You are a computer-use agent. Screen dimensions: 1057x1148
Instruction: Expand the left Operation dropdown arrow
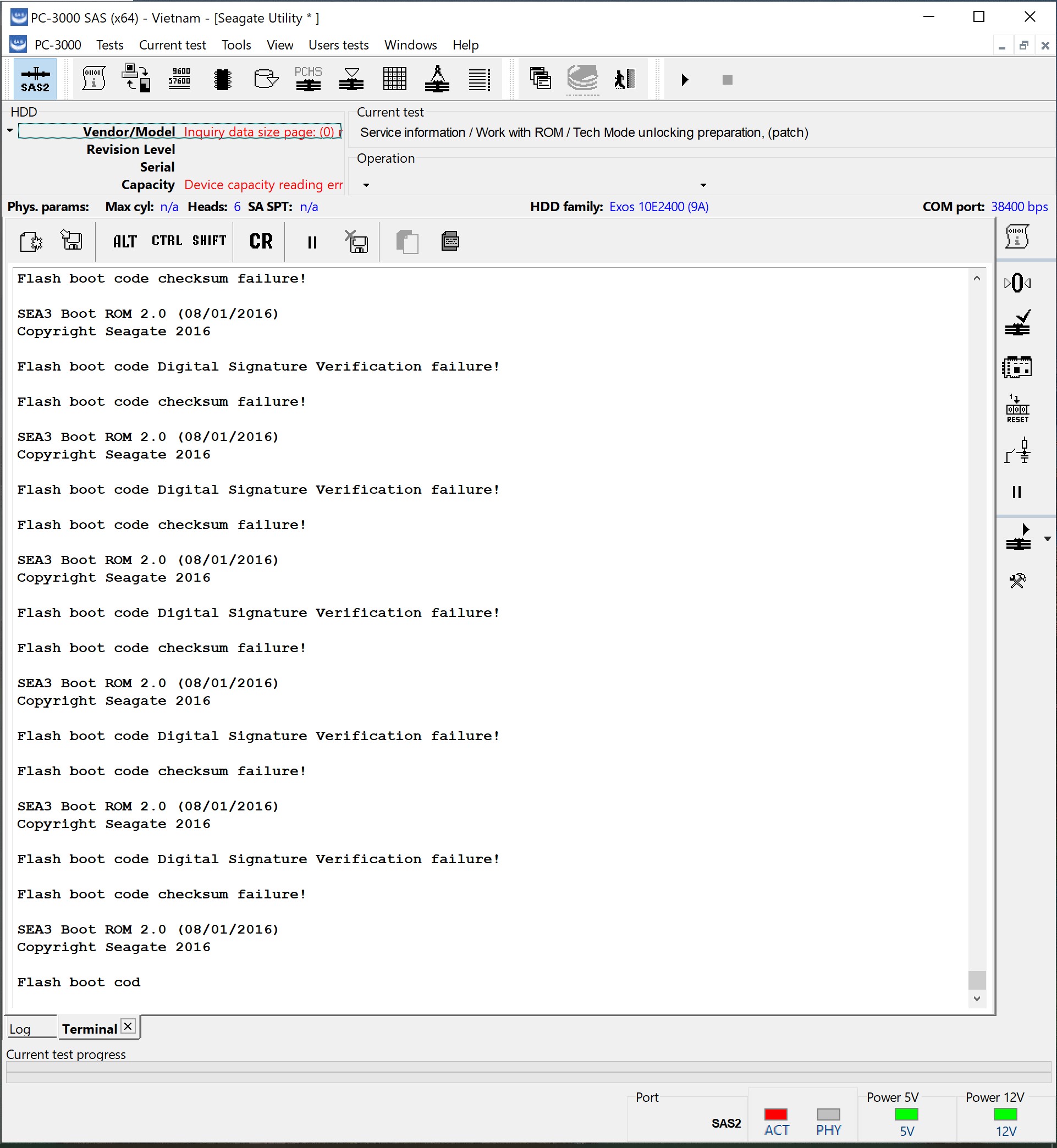click(x=366, y=185)
